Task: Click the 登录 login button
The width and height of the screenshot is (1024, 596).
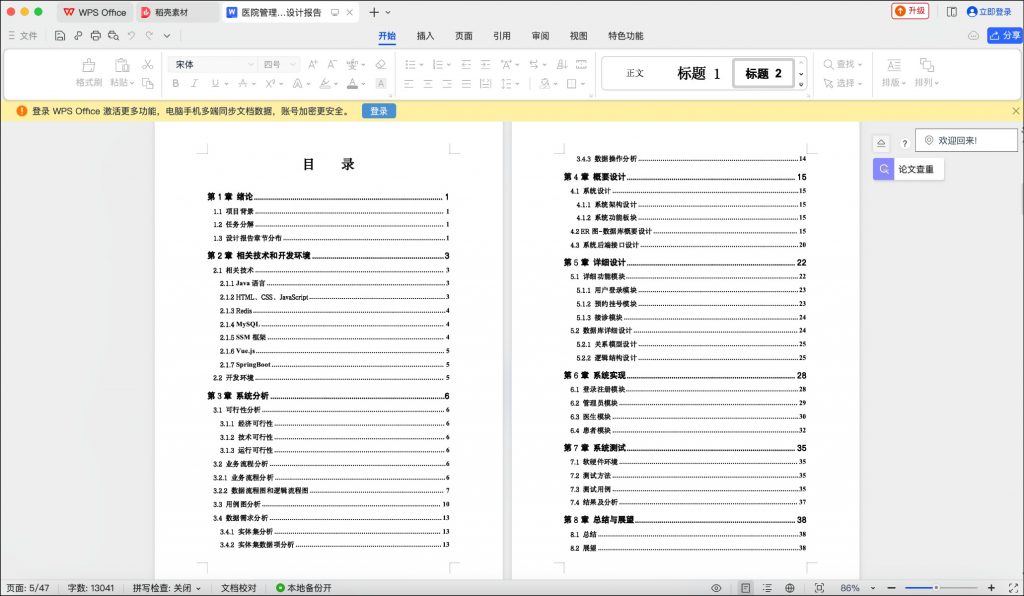Action: (x=378, y=111)
